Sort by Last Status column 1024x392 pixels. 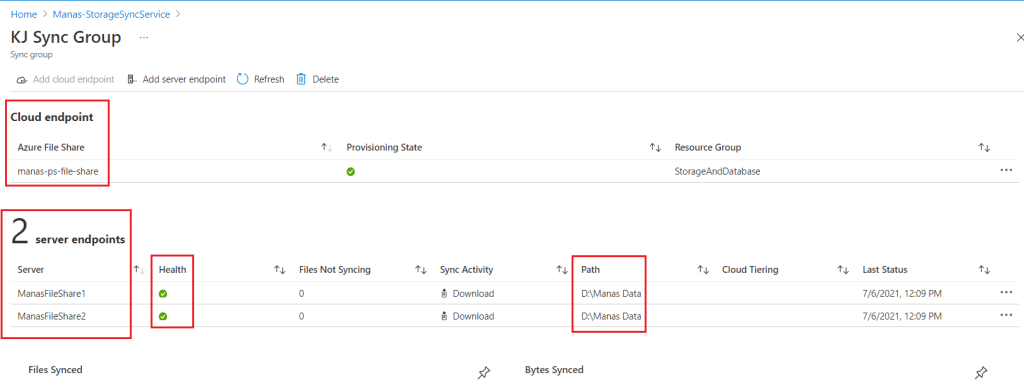[x=984, y=269]
